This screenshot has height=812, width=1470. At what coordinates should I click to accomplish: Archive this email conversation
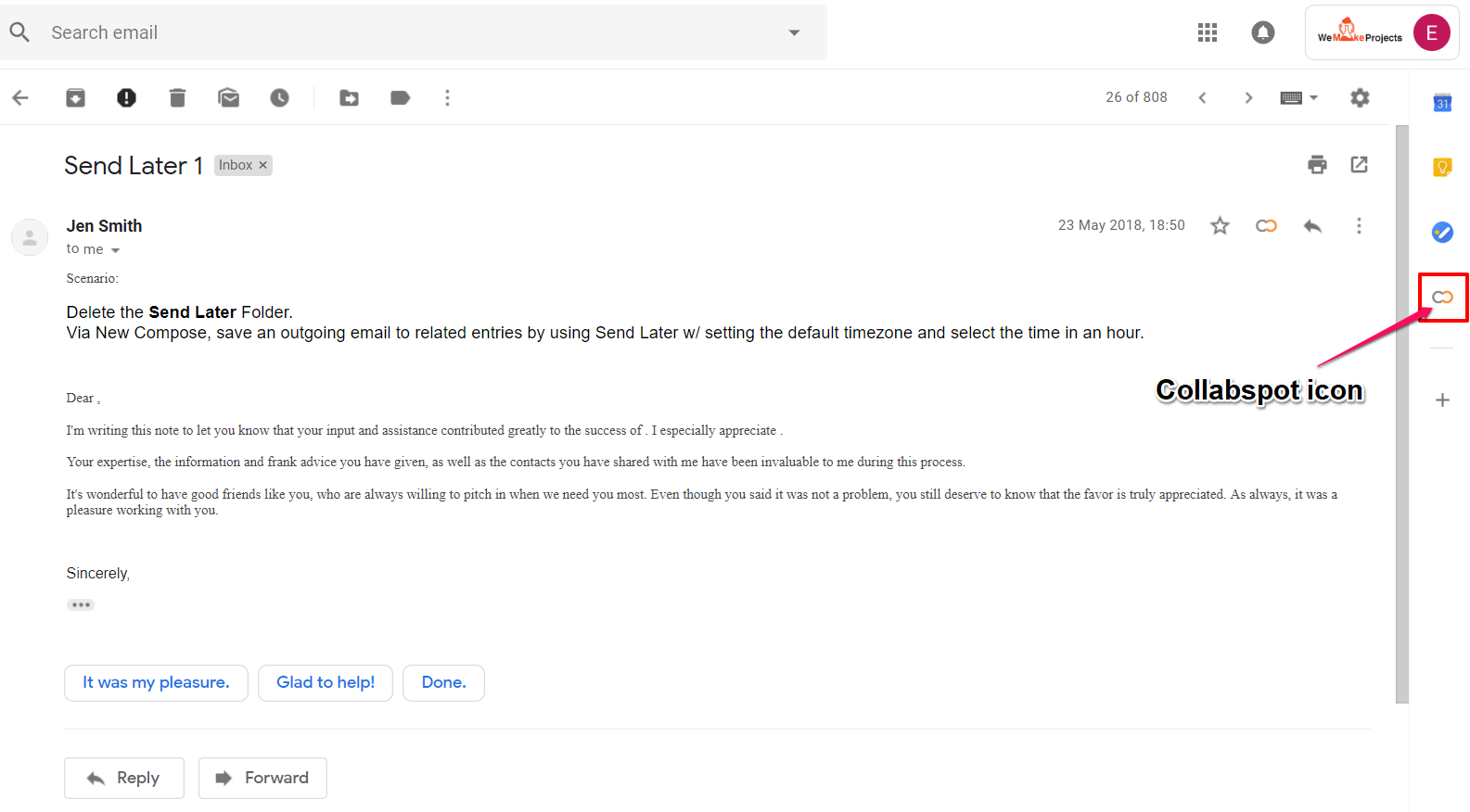75,97
